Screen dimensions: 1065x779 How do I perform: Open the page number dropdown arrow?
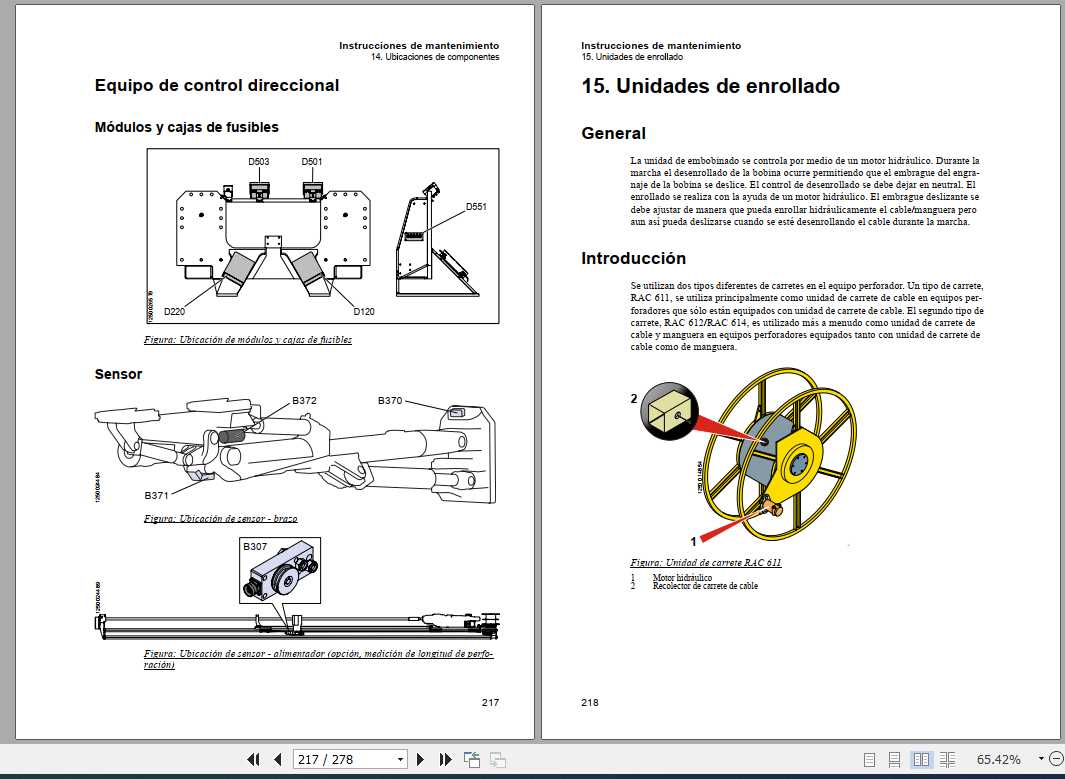(400, 760)
